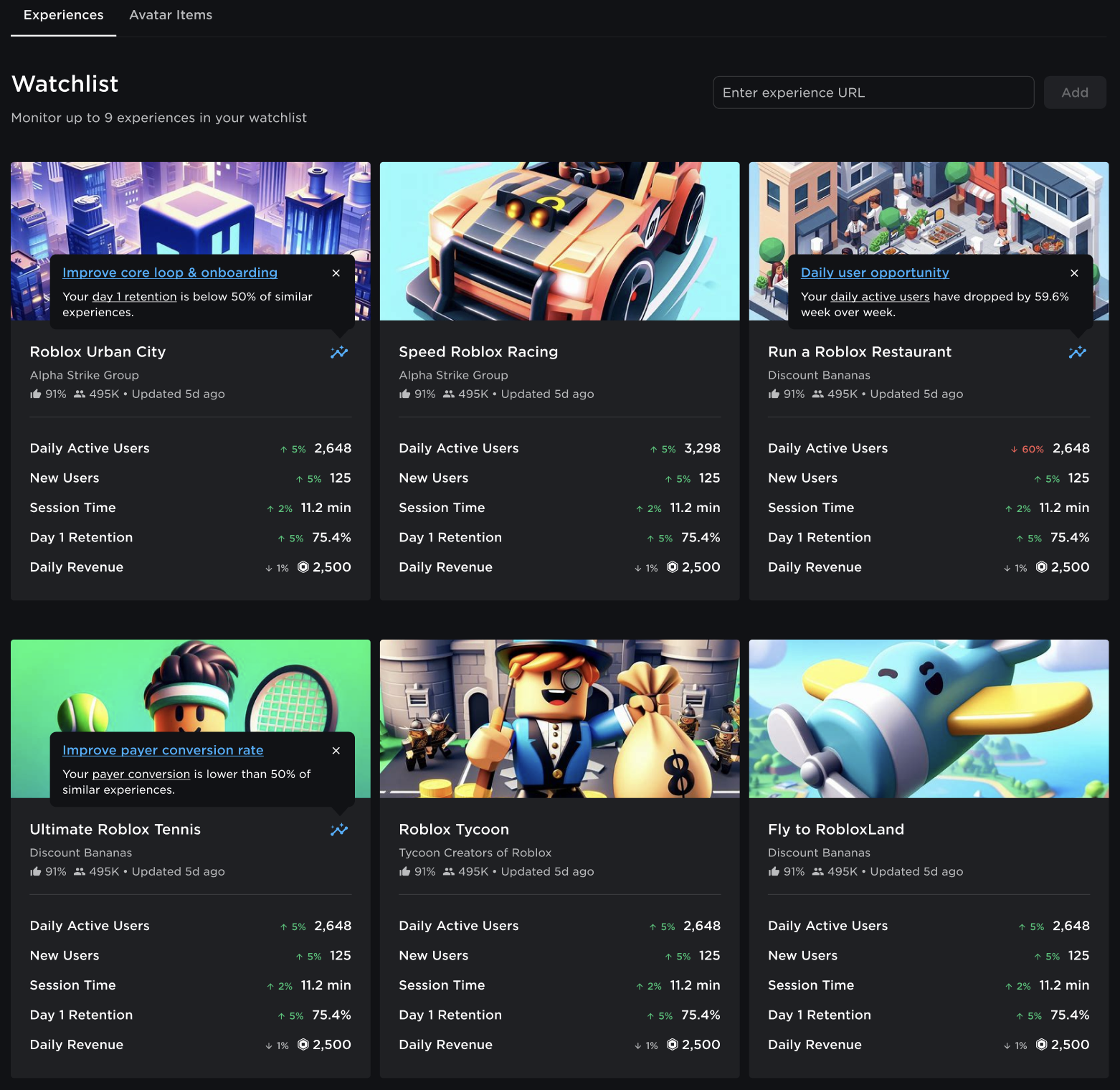
Task: Follow the Improve payer conversion rate link
Action: (163, 750)
